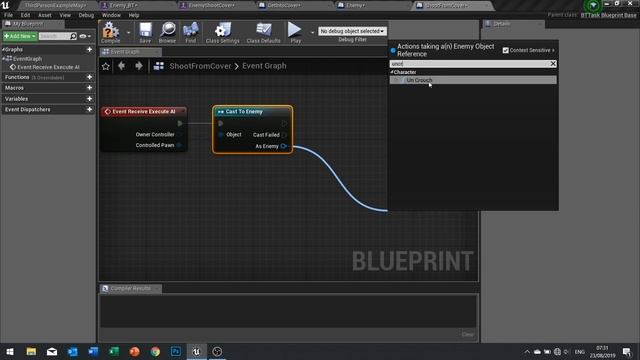Select the Event Receive Execute AI node title
The height and width of the screenshot is (360, 640).
(144, 111)
